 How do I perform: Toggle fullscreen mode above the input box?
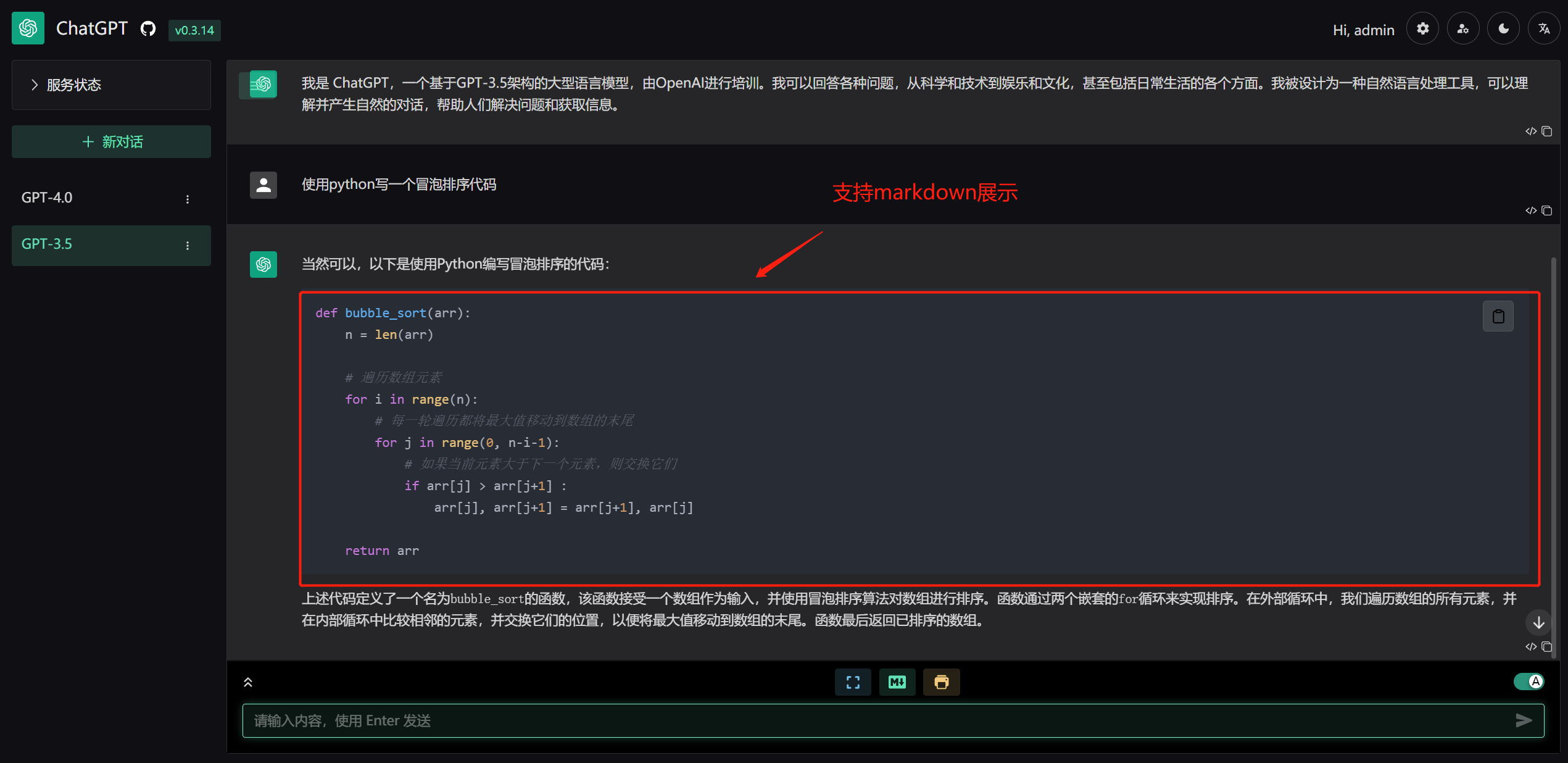tap(853, 682)
